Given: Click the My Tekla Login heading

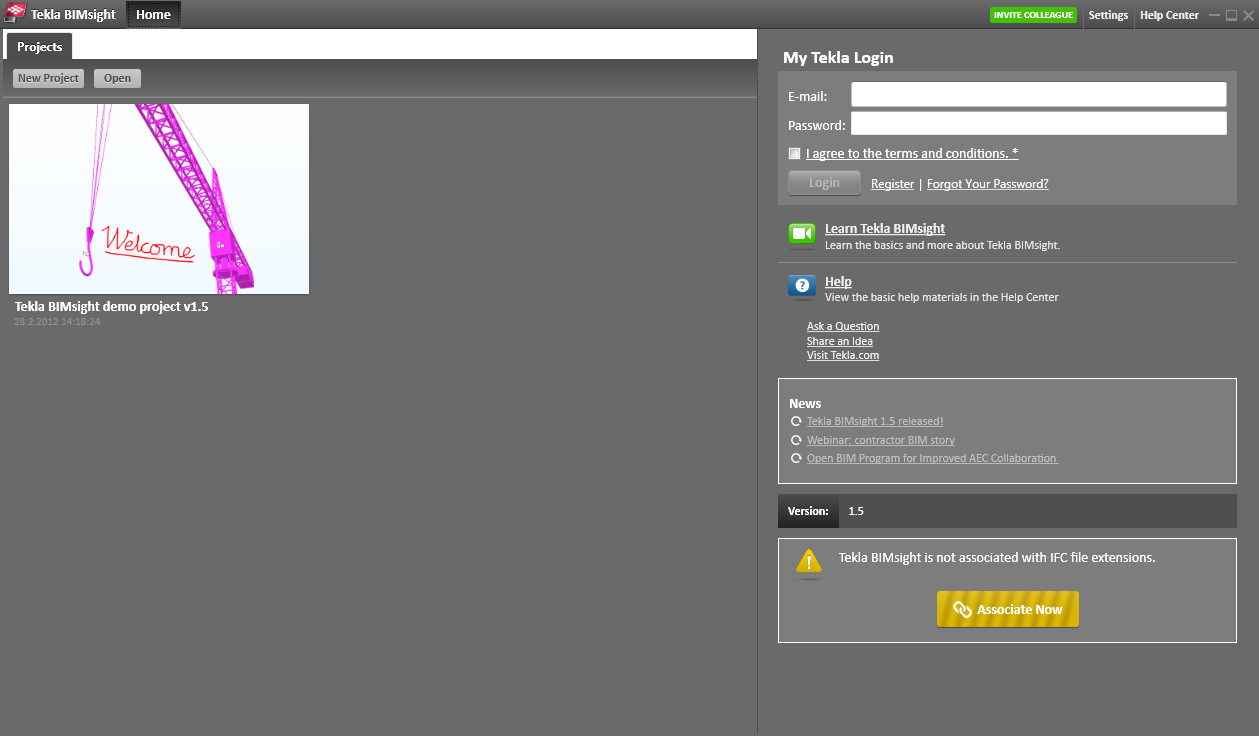Looking at the screenshot, I should coord(838,58).
